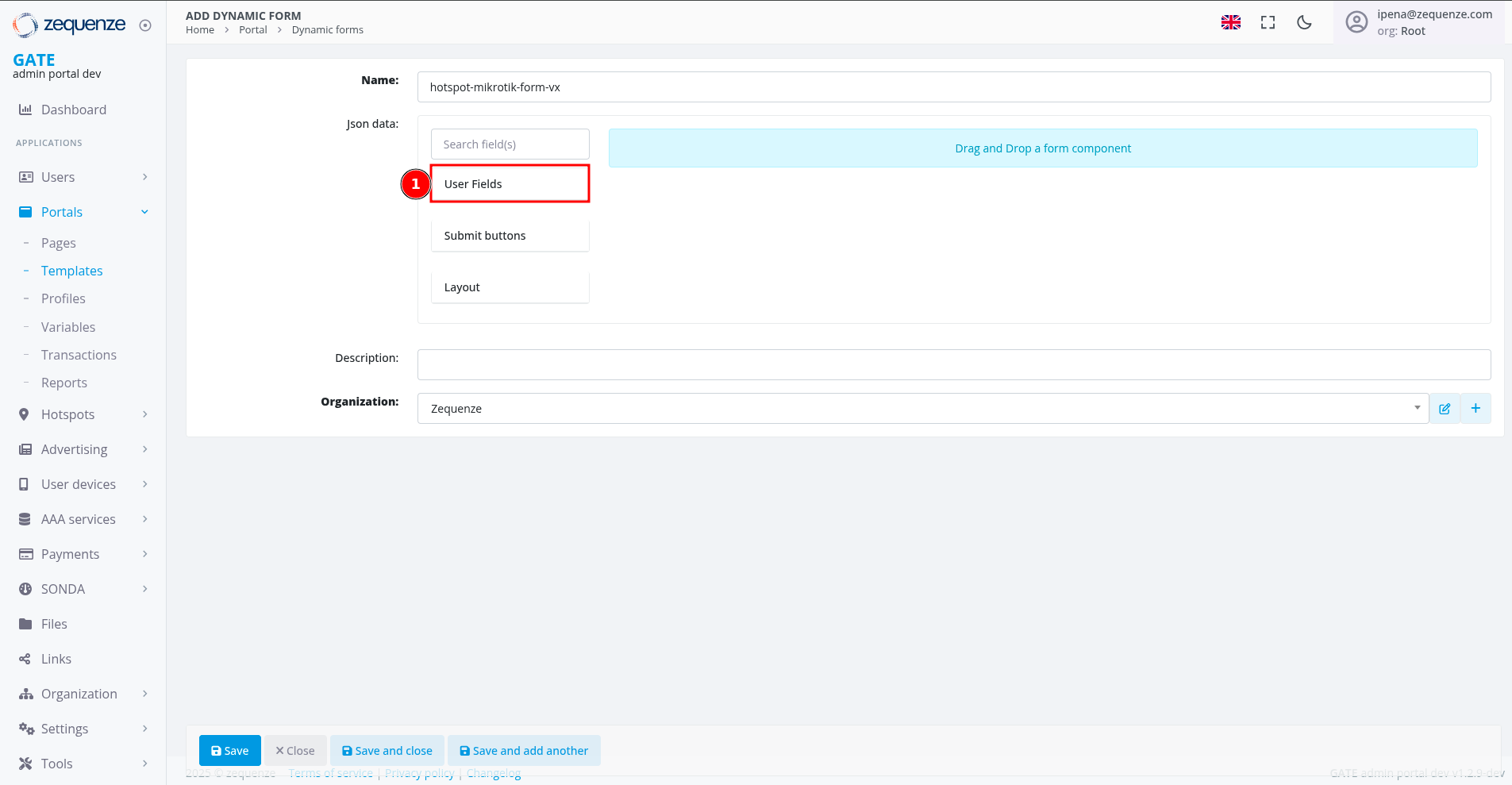Click the UK flag language icon
Screen dimensions: 1512x785
1230,22
